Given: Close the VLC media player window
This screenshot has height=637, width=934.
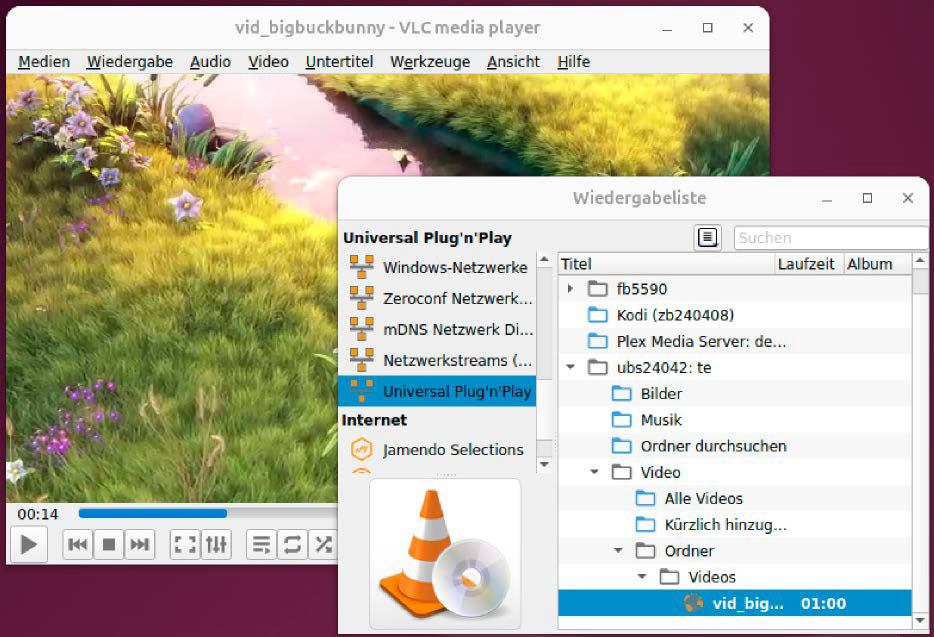Looking at the screenshot, I should (748, 28).
